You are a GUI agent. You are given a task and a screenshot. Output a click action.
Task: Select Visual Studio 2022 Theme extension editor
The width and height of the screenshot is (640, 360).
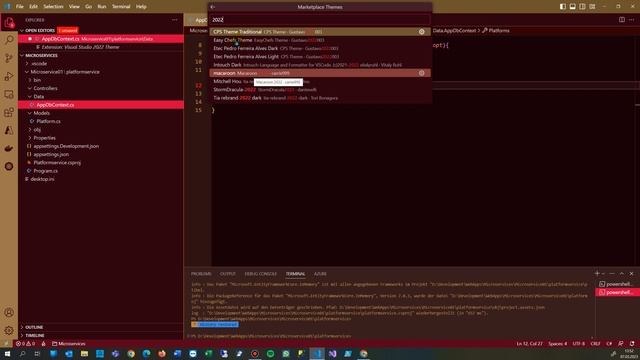(x=80, y=47)
